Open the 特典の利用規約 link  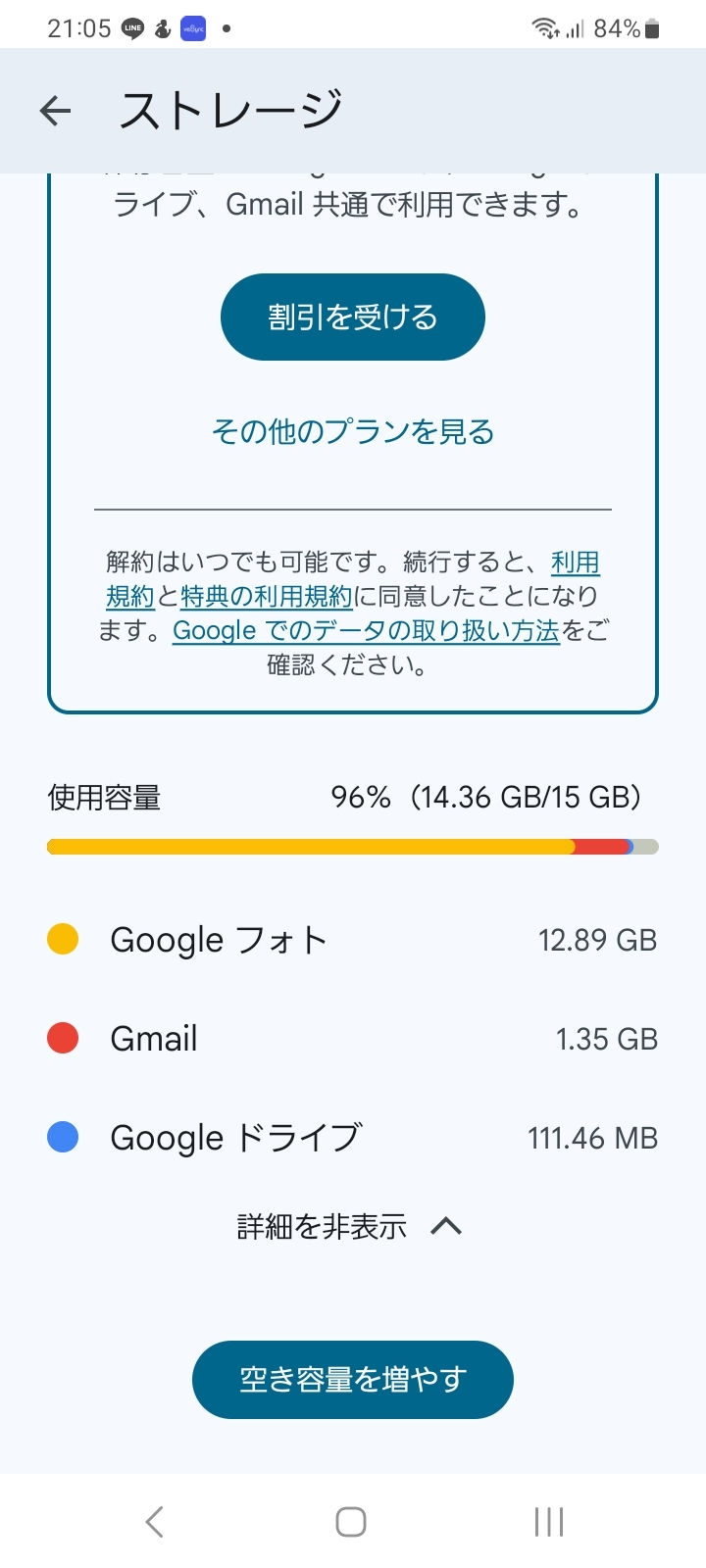point(266,596)
